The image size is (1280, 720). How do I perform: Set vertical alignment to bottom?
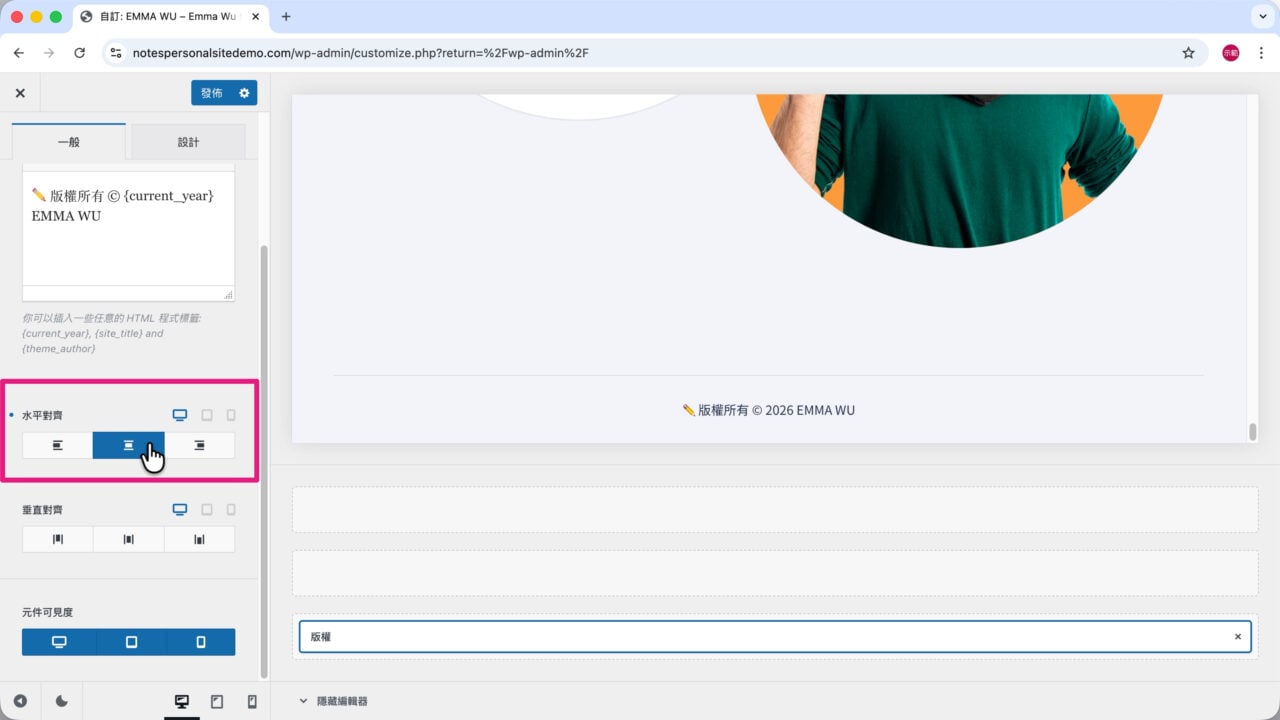(x=199, y=539)
